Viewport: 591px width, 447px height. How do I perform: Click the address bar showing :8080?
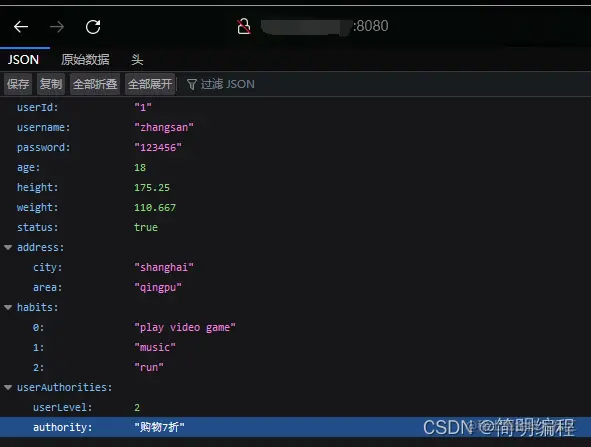click(325, 26)
